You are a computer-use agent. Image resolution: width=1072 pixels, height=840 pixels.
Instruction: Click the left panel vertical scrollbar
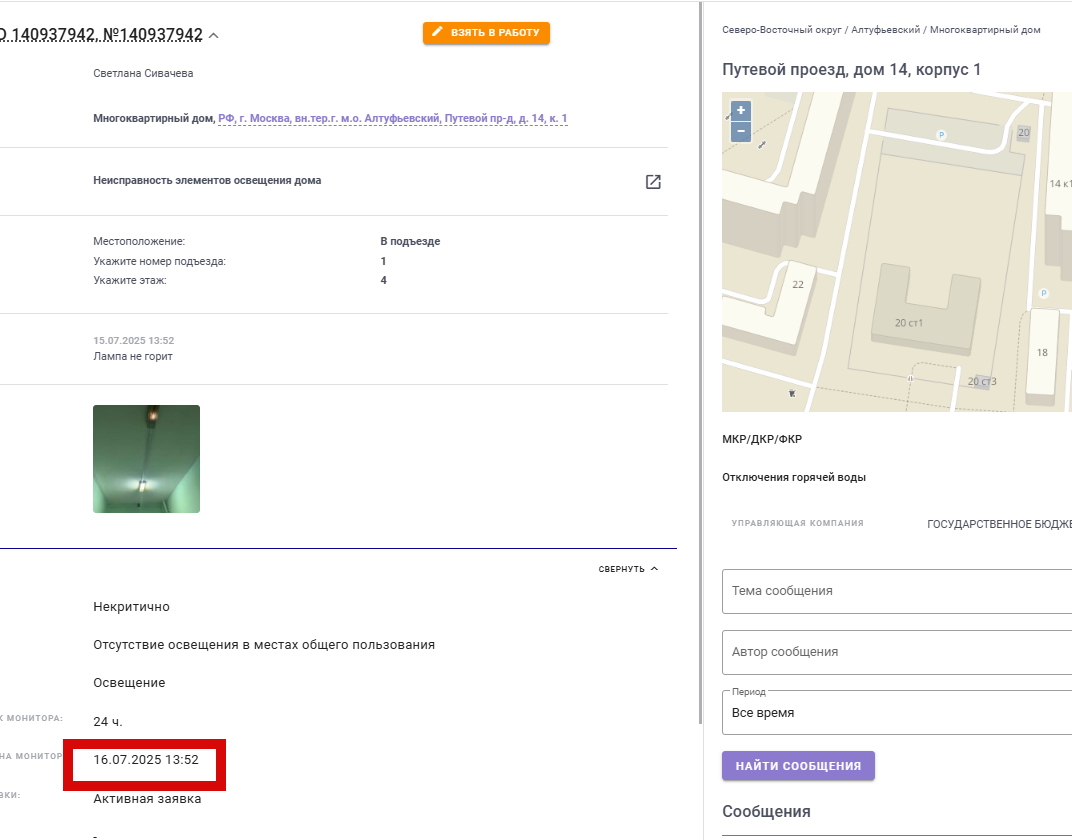700,362
